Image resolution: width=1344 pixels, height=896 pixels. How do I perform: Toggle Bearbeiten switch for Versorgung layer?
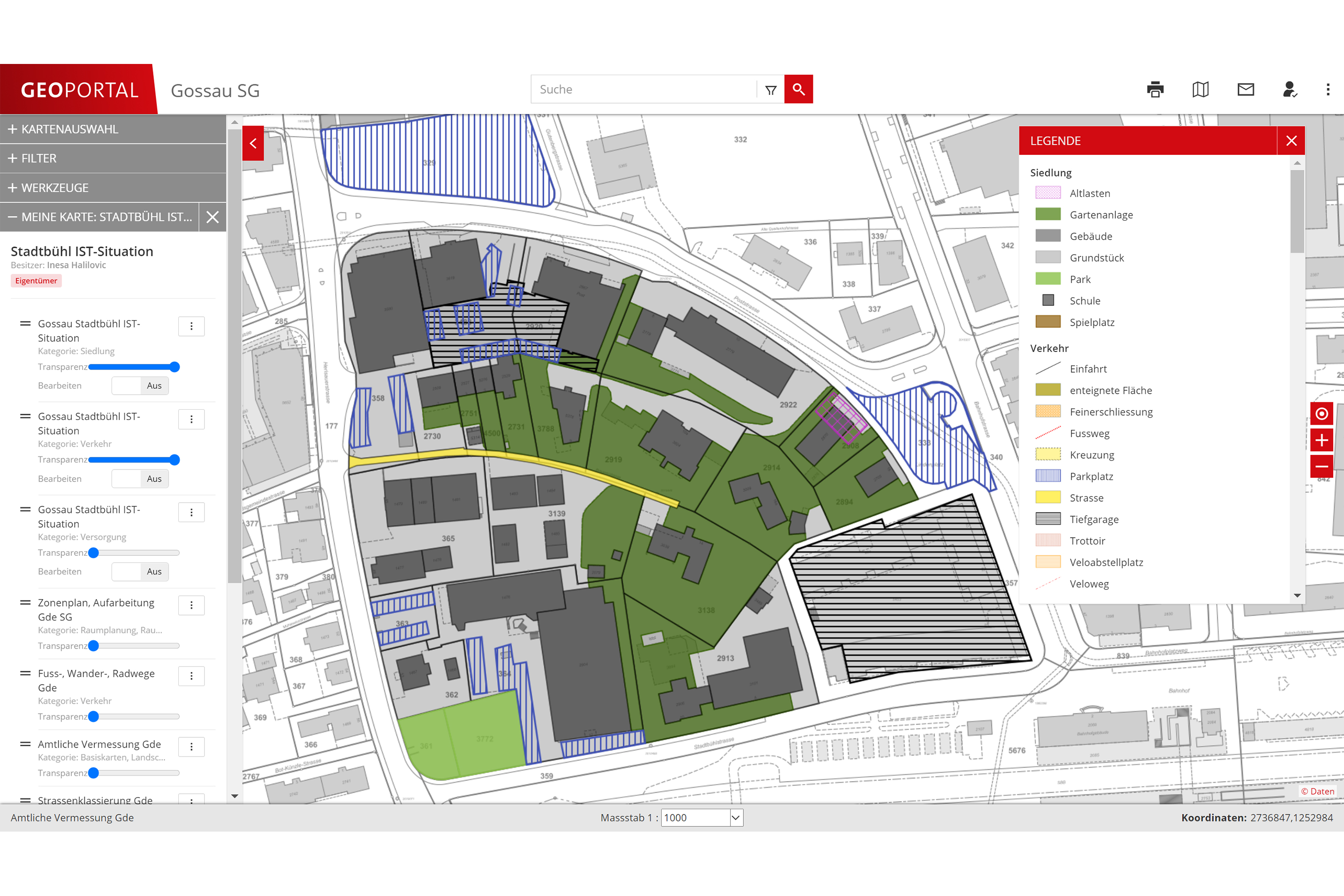point(140,571)
